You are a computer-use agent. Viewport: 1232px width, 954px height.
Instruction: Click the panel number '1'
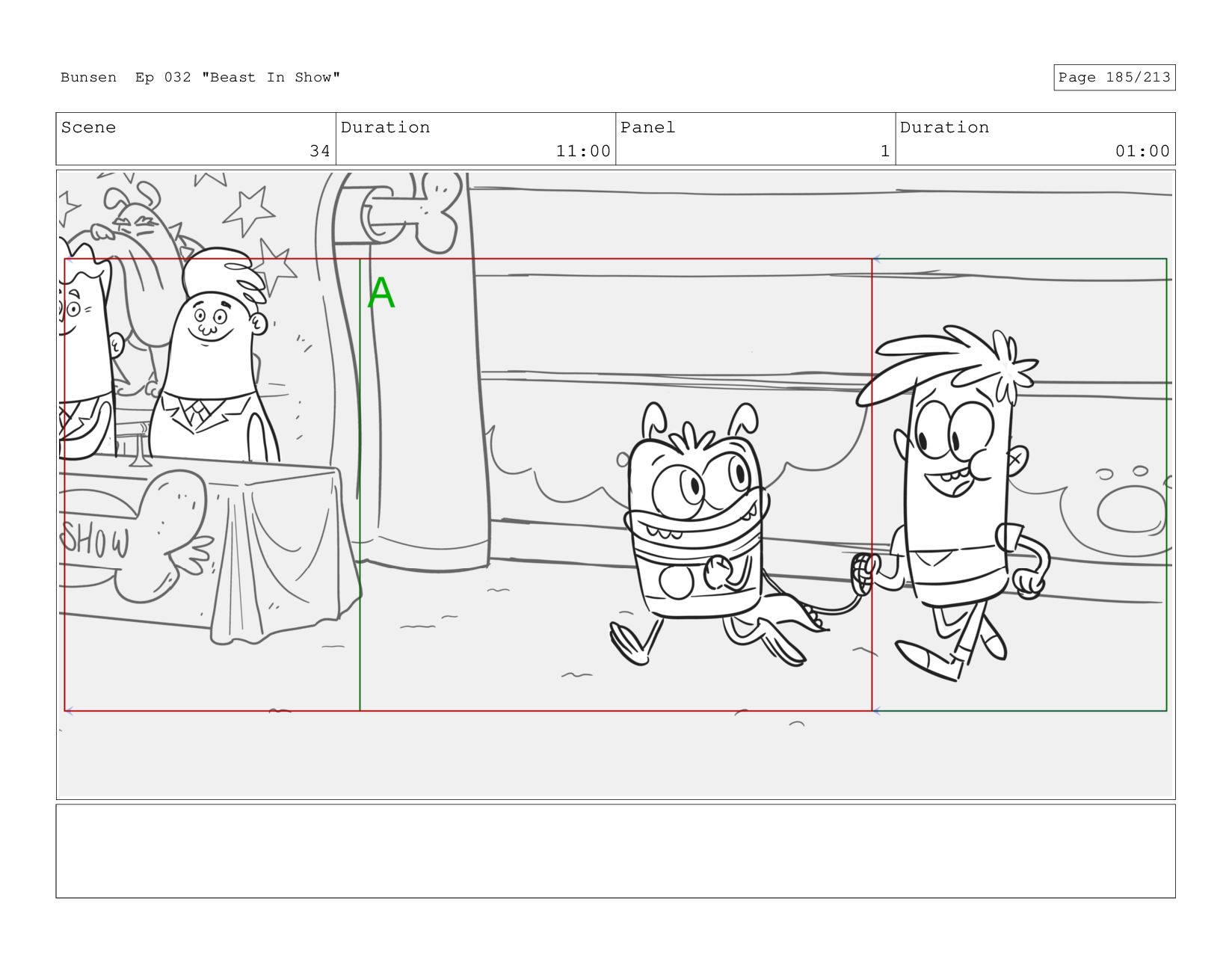click(885, 151)
